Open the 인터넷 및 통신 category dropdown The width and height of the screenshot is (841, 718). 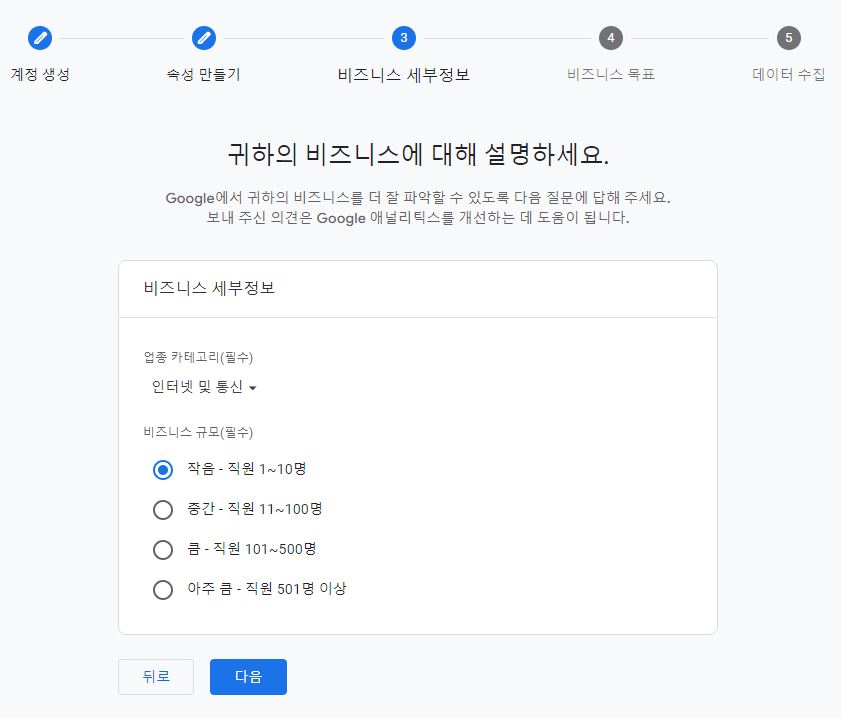[204, 387]
